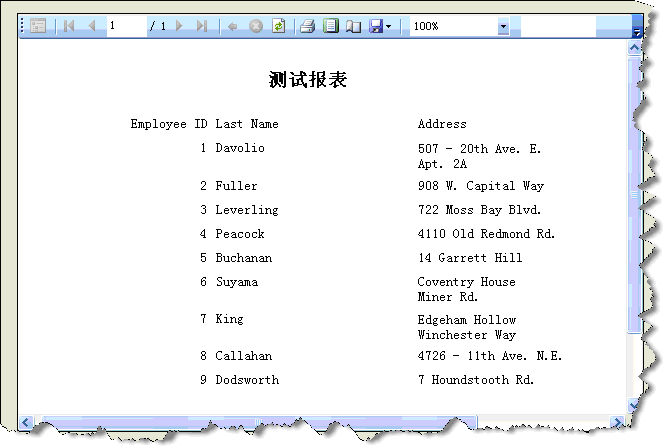Switch to print layout view
Image resolution: width=665 pixels, height=448 pixels.
click(x=331, y=26)
